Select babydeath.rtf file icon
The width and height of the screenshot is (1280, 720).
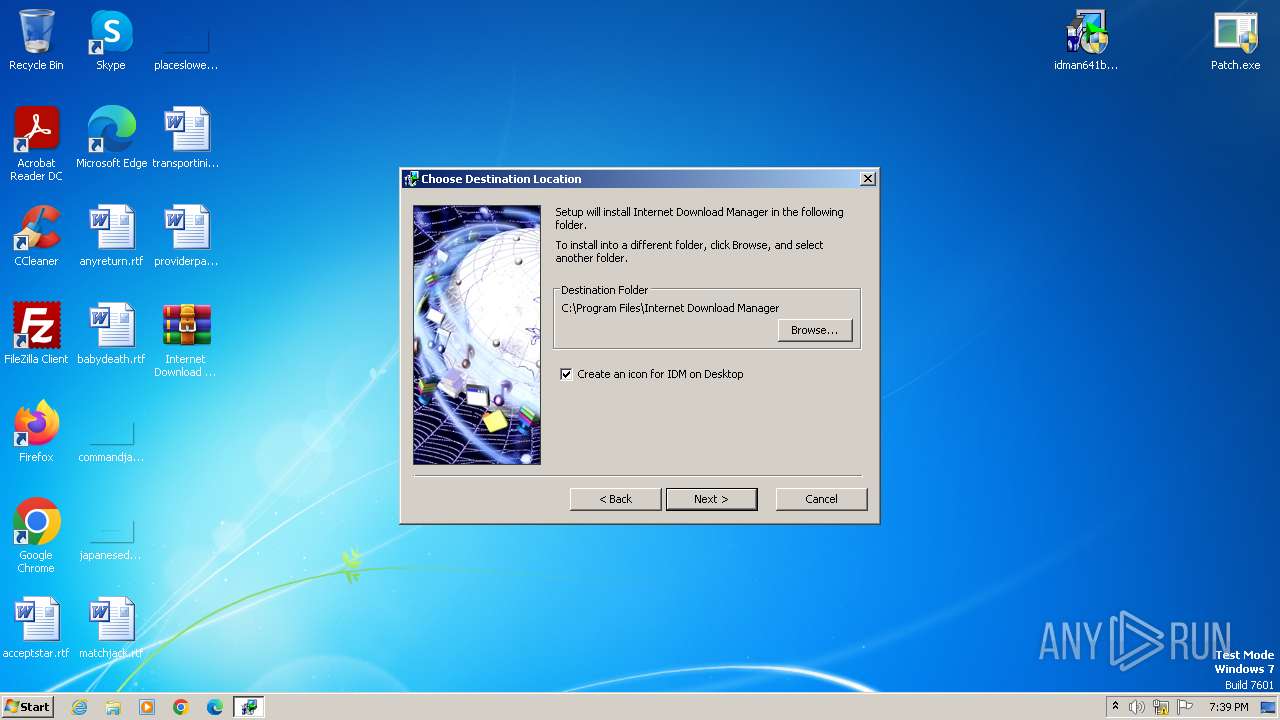point(111,334)
